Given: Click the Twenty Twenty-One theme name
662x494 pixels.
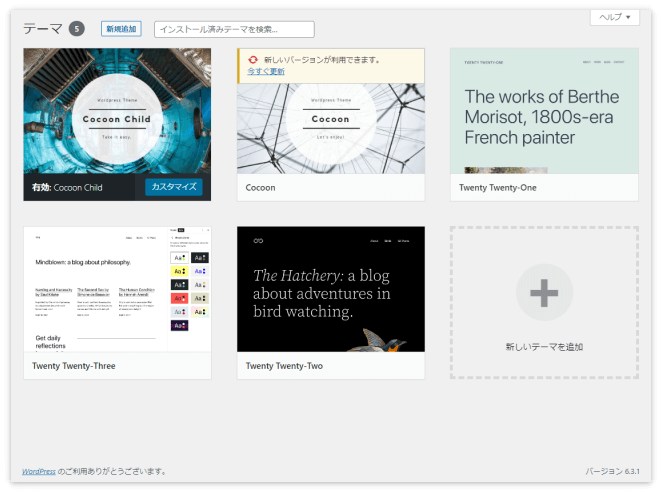Looking at the screenshot, I should click(498, 187).
